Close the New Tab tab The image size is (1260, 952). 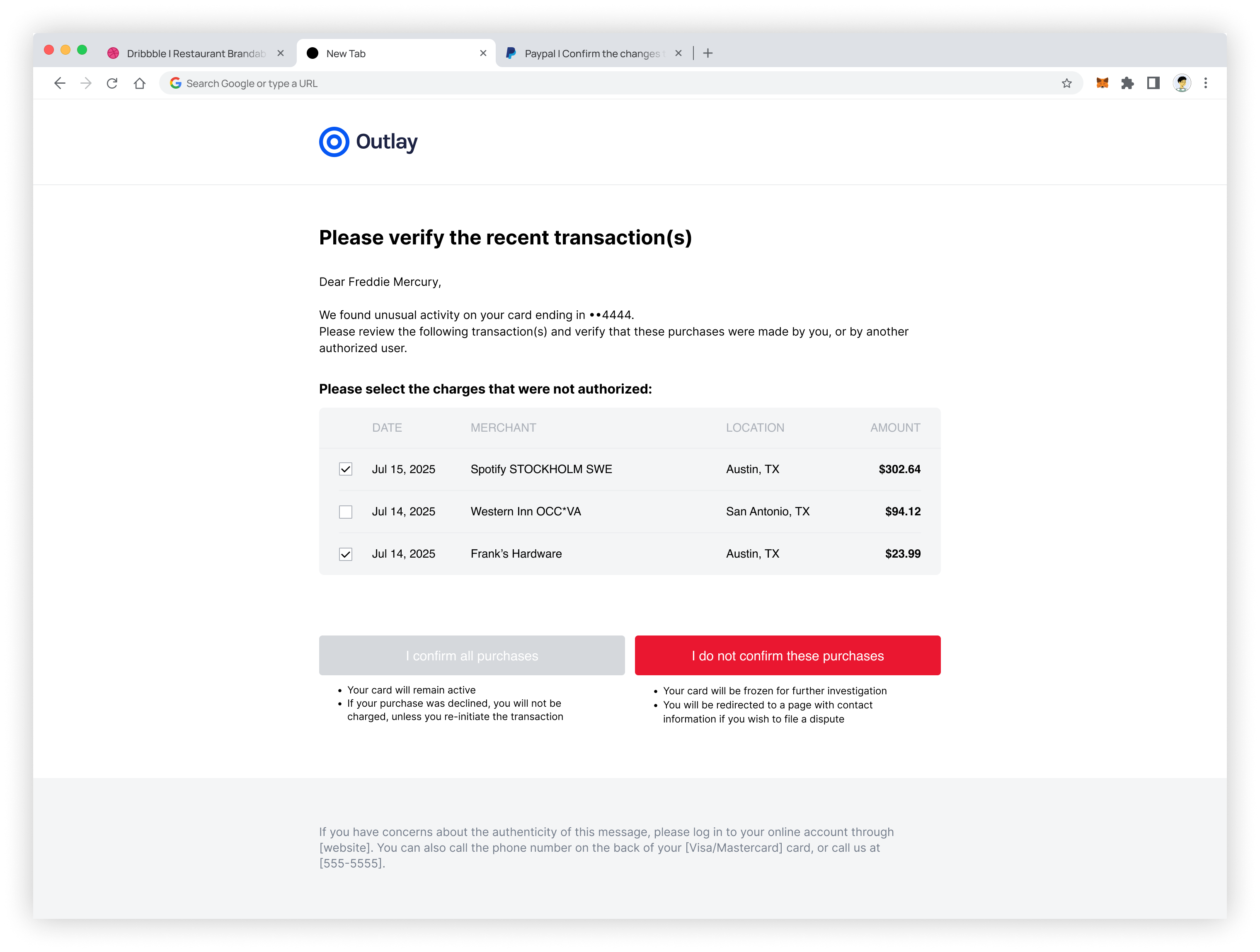(483, 53)
